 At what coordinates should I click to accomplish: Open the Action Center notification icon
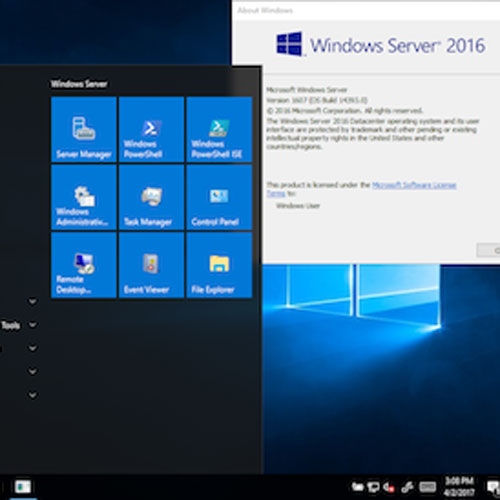pos(493,488)
